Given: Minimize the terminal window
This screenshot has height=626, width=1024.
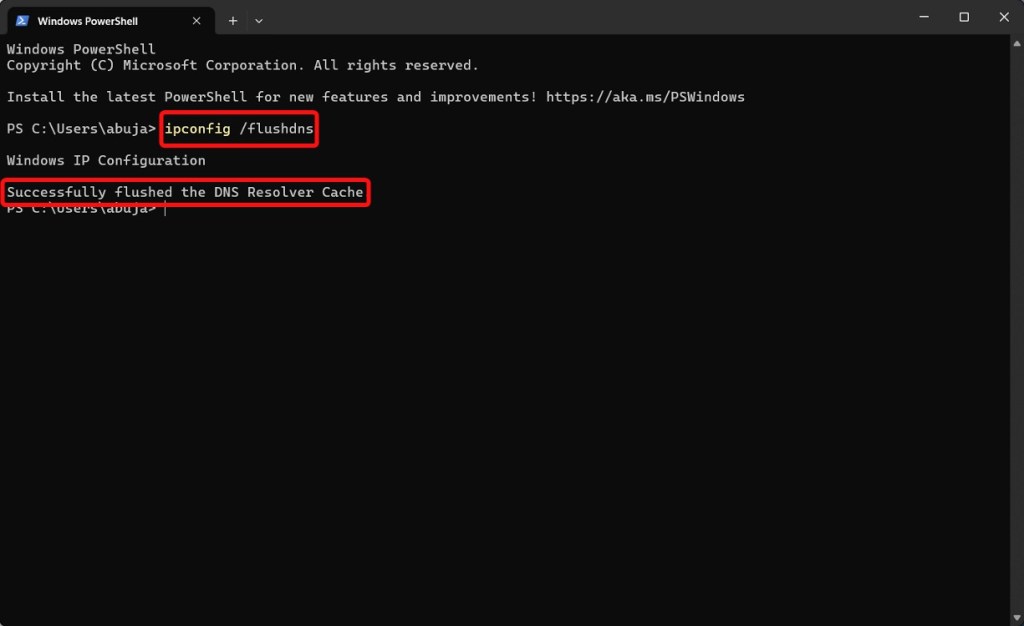Looking at the screenshot, I should (924, 17).
